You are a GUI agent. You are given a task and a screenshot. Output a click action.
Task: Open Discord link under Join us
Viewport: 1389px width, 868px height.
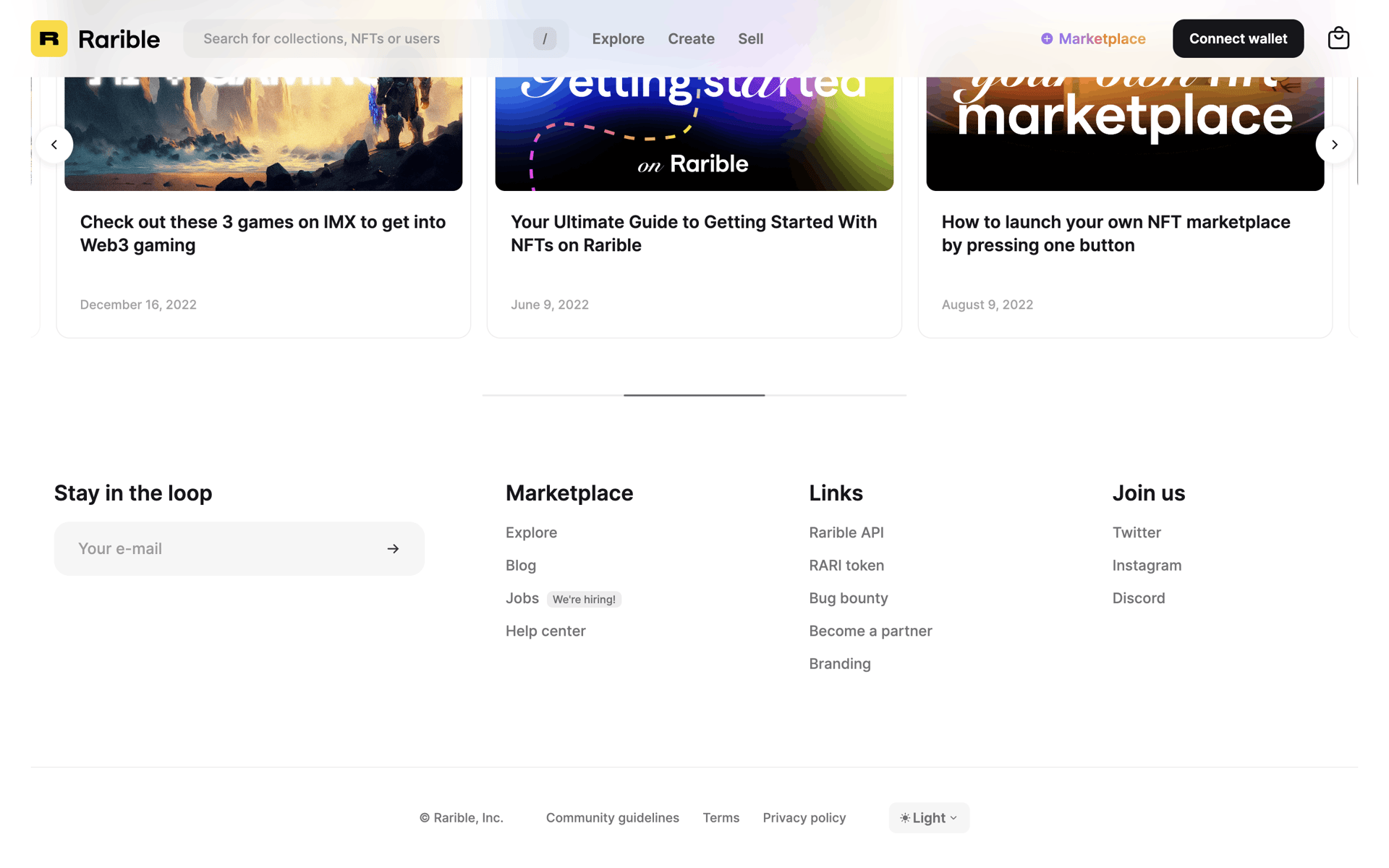1139,598
